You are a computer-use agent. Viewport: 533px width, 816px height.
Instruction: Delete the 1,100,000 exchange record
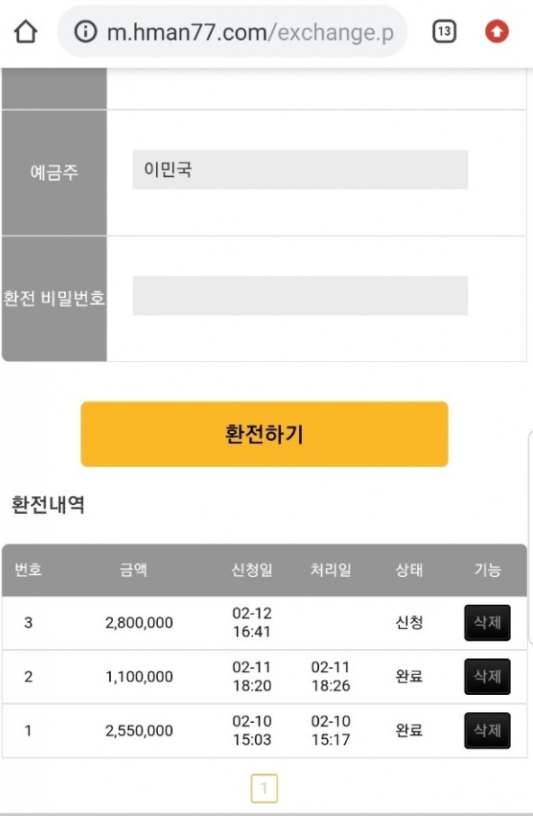click(x=487, y=677)
